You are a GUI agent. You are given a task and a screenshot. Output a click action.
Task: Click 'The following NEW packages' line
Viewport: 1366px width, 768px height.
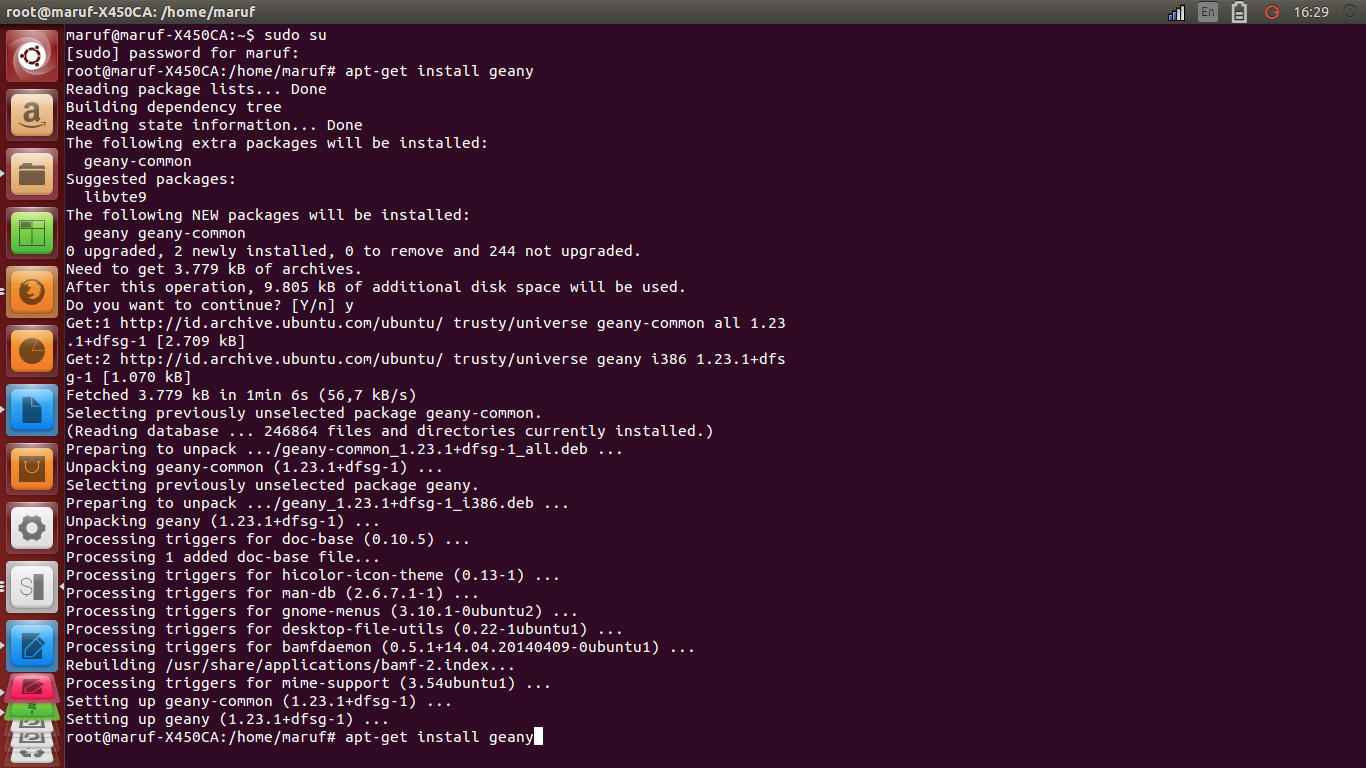click(x=268, y=215)
